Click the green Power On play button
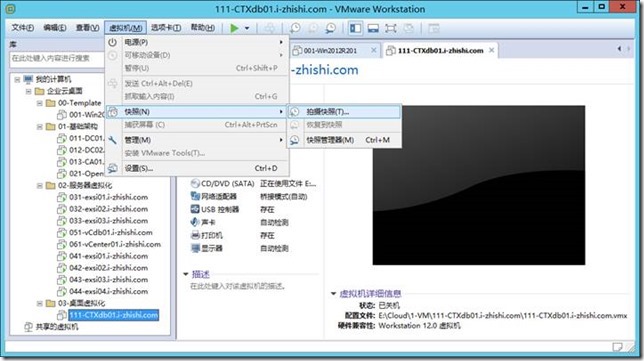Image resolution: width=644 pixels, height=361 pixels. point(234,28)
